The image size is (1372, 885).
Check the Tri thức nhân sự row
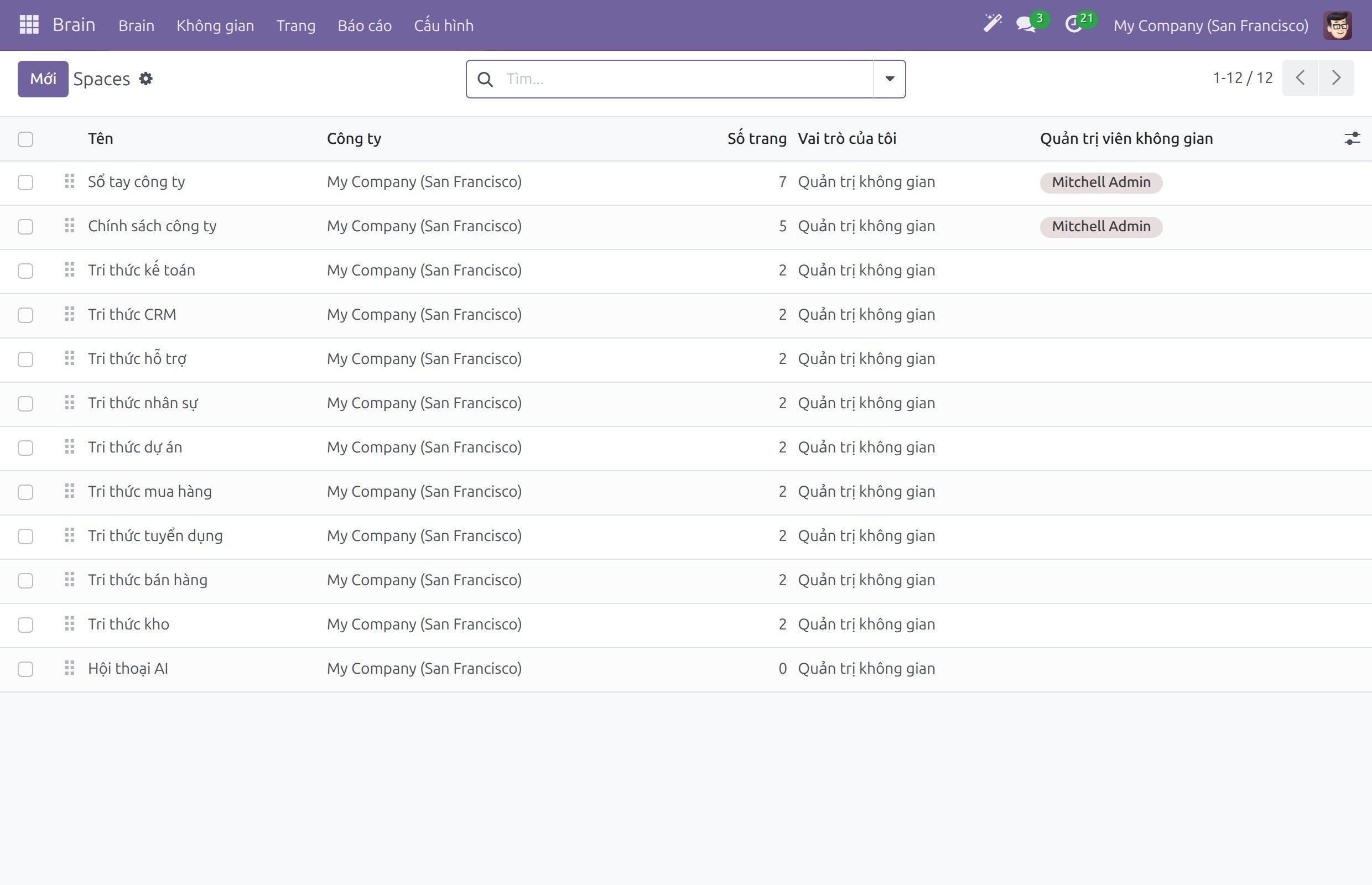coord(25,404)
